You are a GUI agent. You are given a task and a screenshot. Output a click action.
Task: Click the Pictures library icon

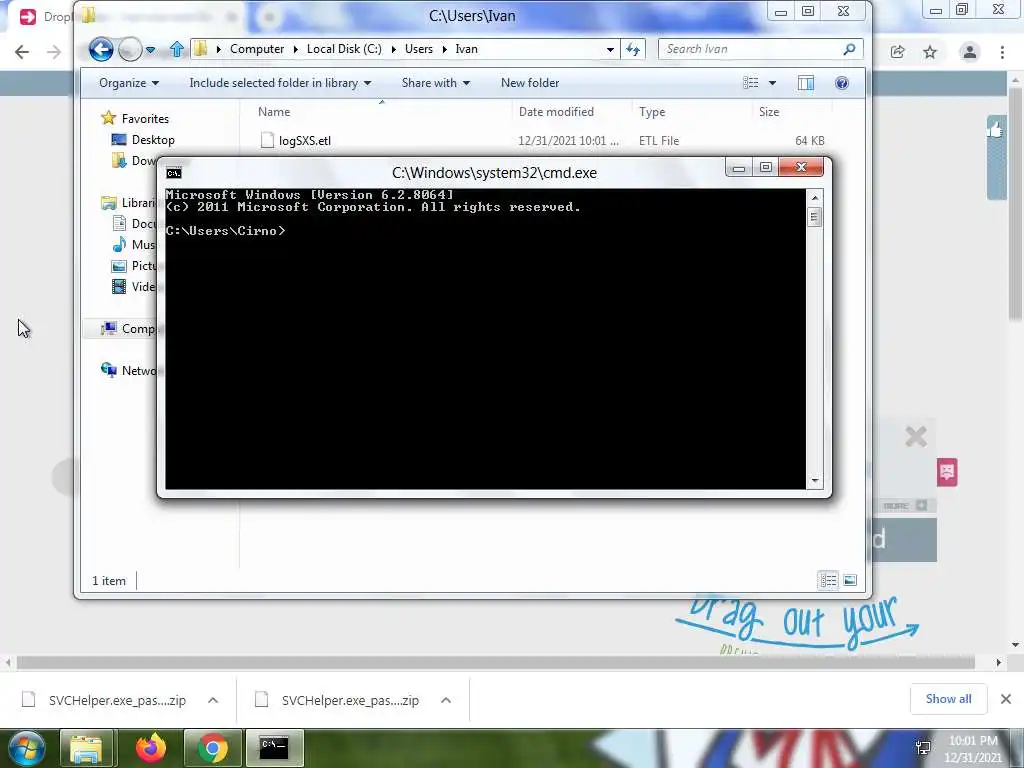(x=119, y=266)
